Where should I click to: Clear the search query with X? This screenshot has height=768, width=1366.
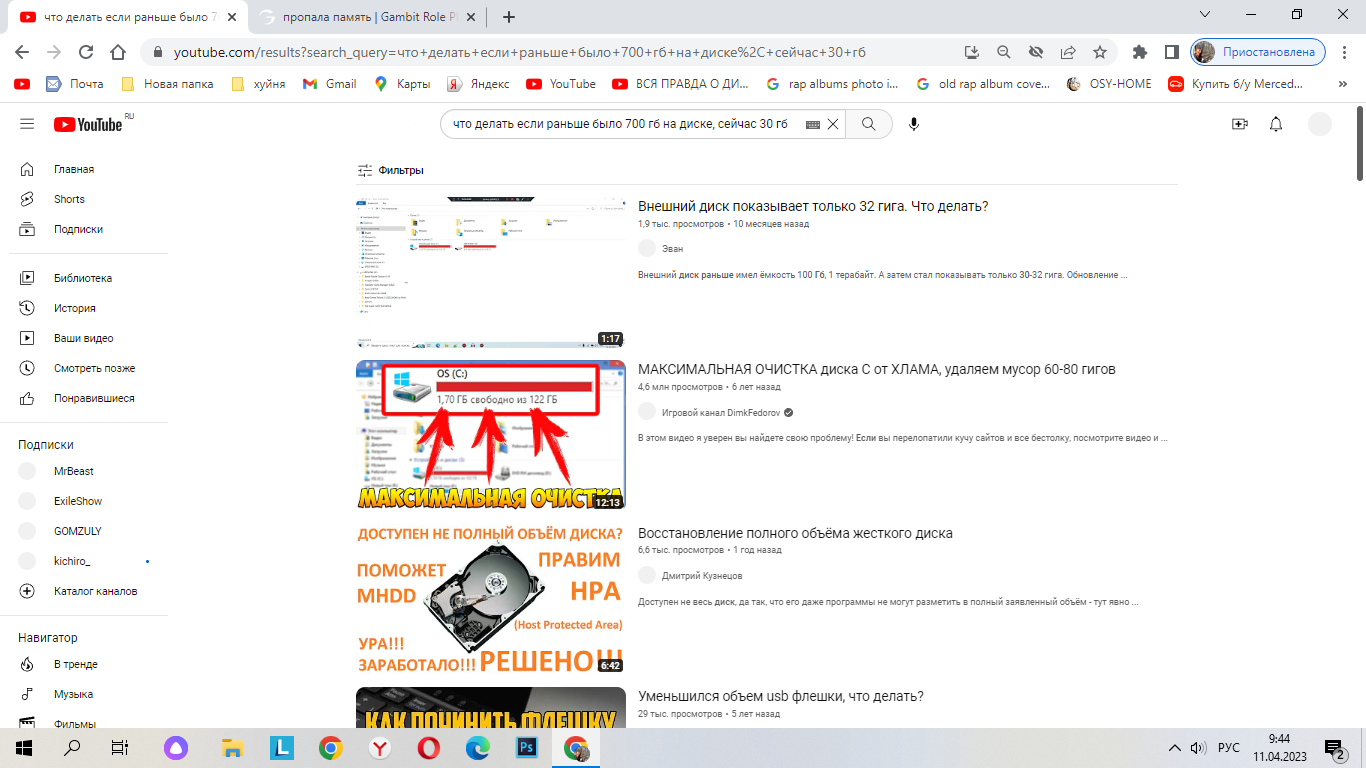tap(832, 124)
